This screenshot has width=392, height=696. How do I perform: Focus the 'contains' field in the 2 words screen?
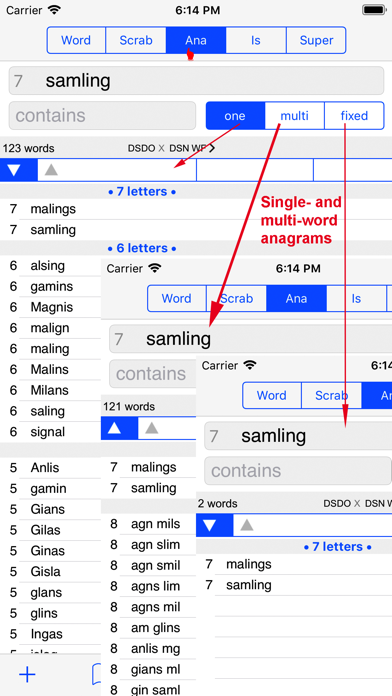coord(298,471)
